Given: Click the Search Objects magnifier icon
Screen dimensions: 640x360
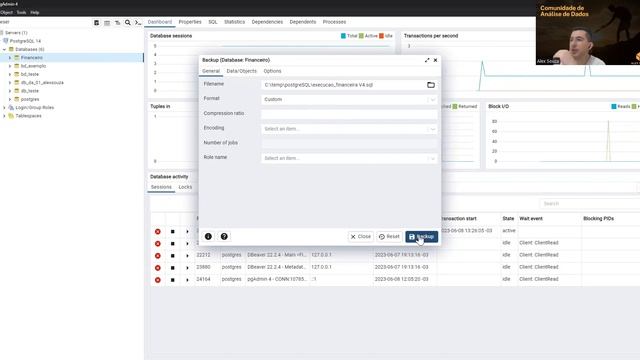Looking at the screenshot, I should coord(128,23).
